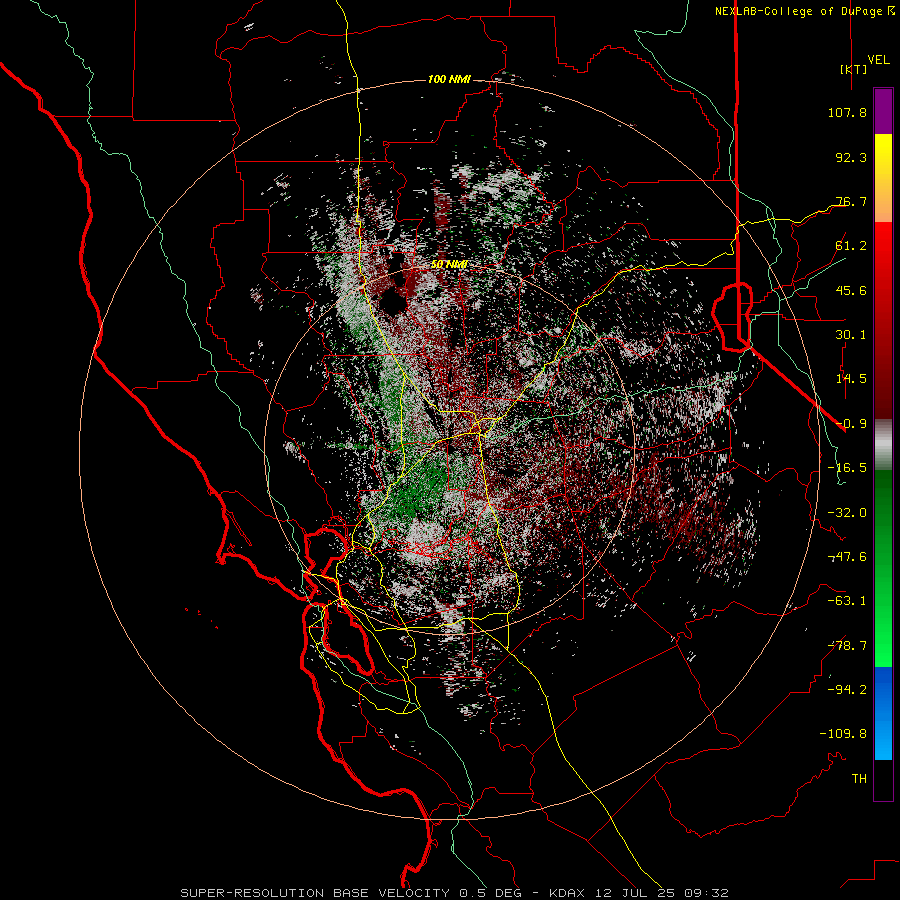
Task: Click the -47.6 velocity scale value
Action: point(847,557)
